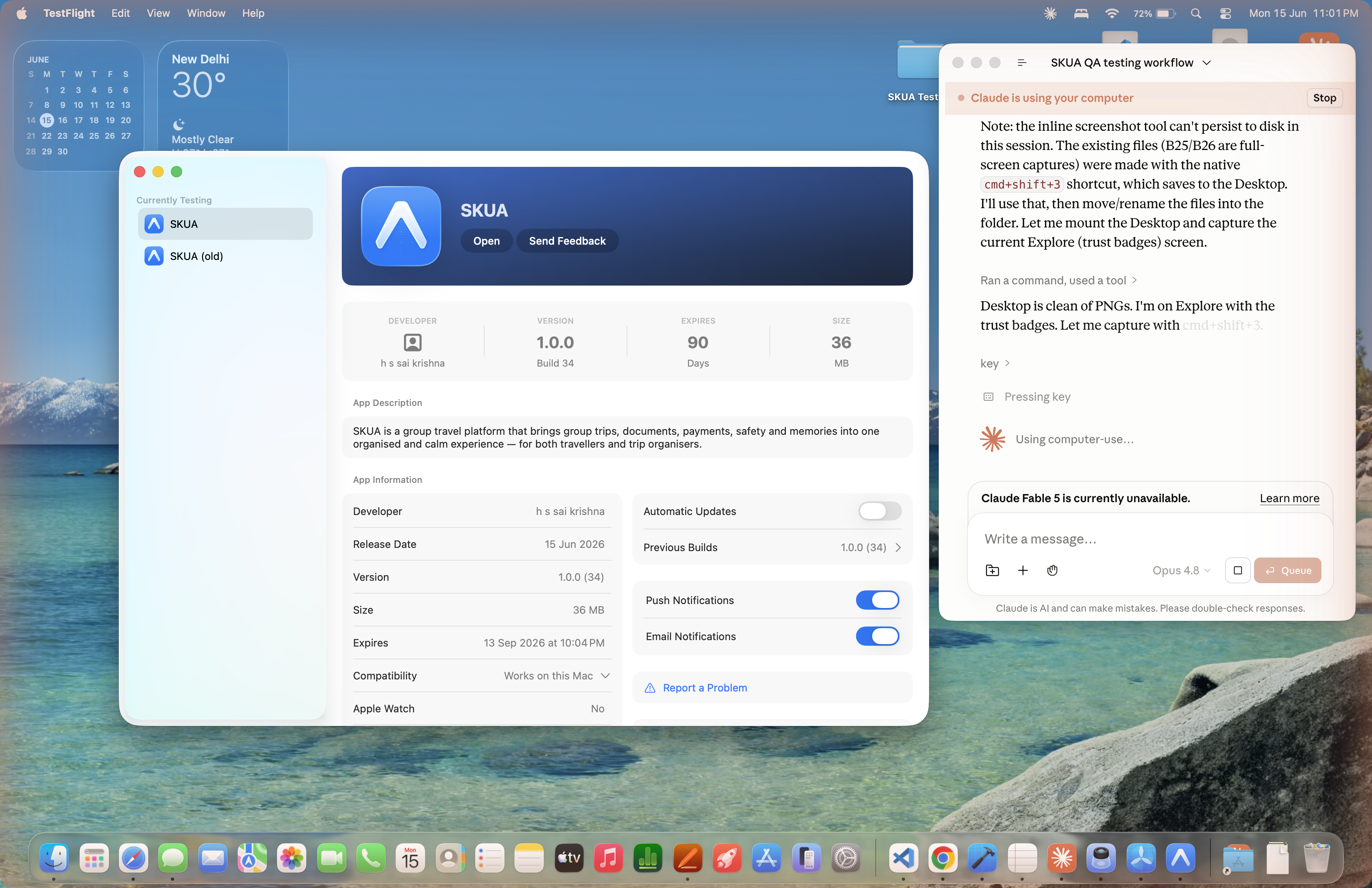Open the Trash in the Dock
The height and width of the screenshot is (888, 1372).
pos(1317,858)
